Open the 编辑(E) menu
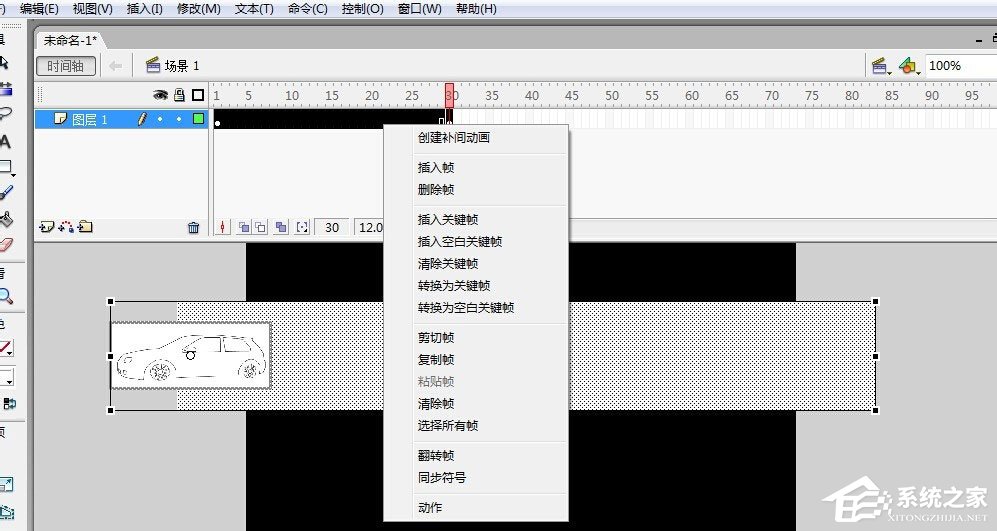This screenshot has height=531, width=997. click(39, 9)
